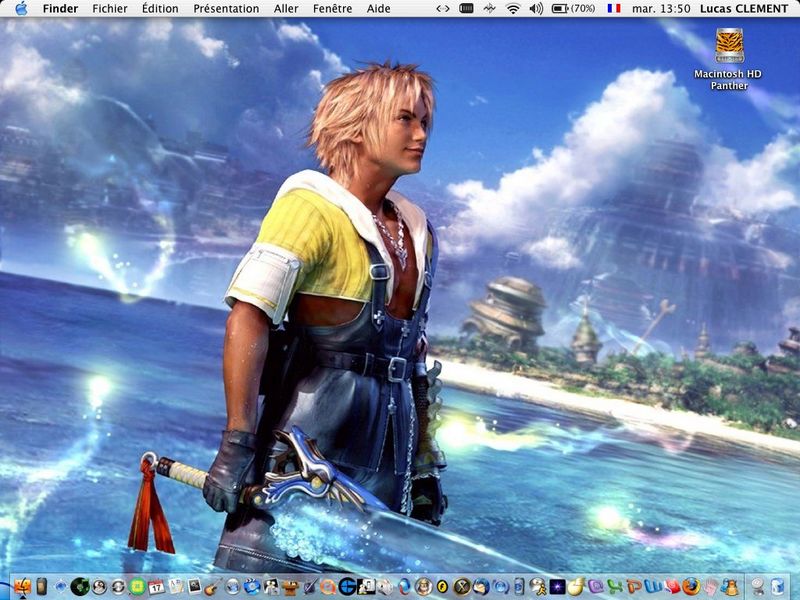Open Thunderbird mail in the Dock
The image size is (800, 600).
481,587
